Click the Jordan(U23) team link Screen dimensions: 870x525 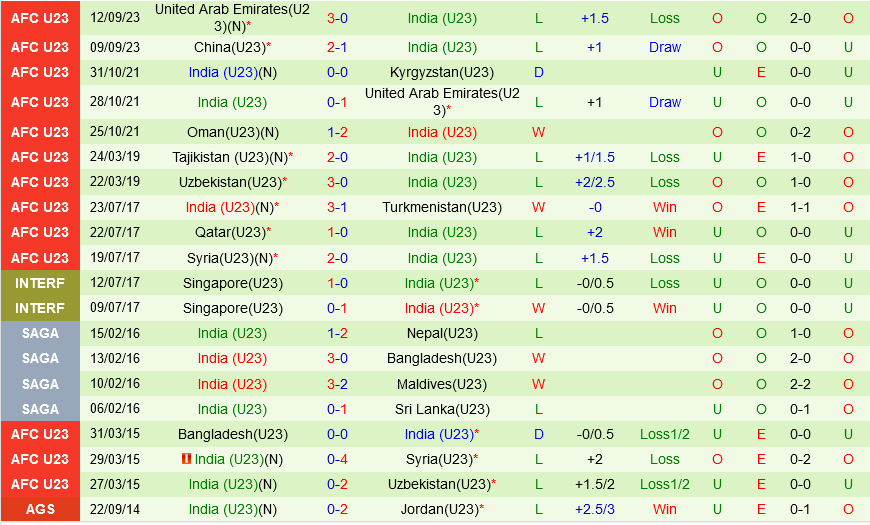pos(442,509)
